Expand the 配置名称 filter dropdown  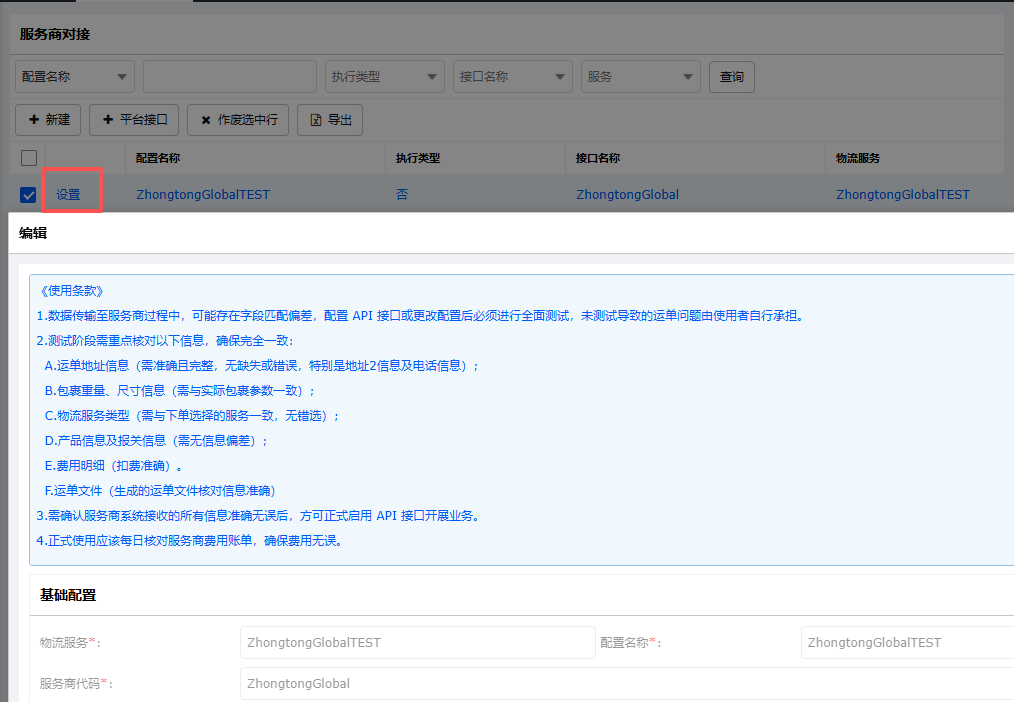[x=75, y=77]
